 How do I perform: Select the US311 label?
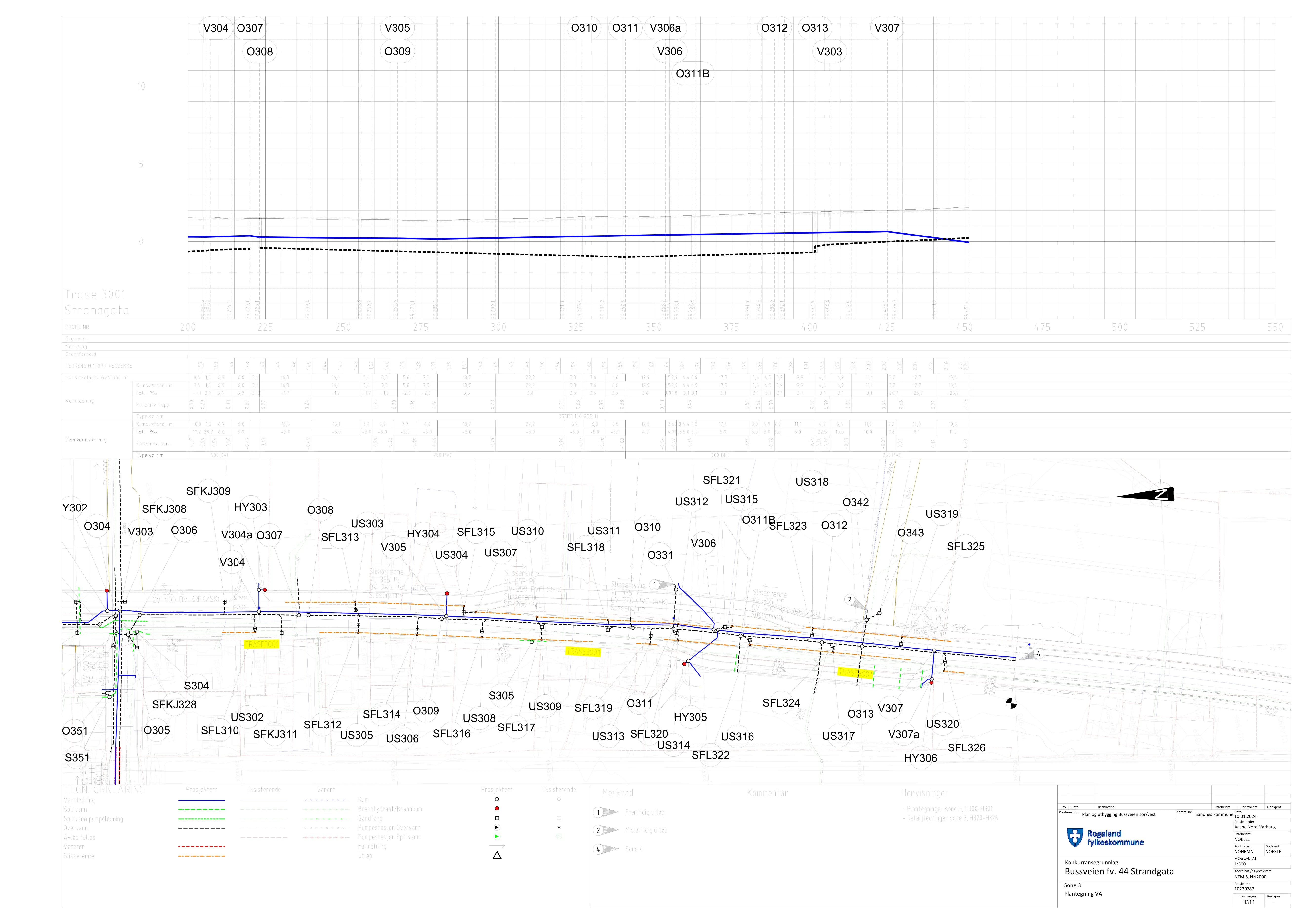[603, 531]
